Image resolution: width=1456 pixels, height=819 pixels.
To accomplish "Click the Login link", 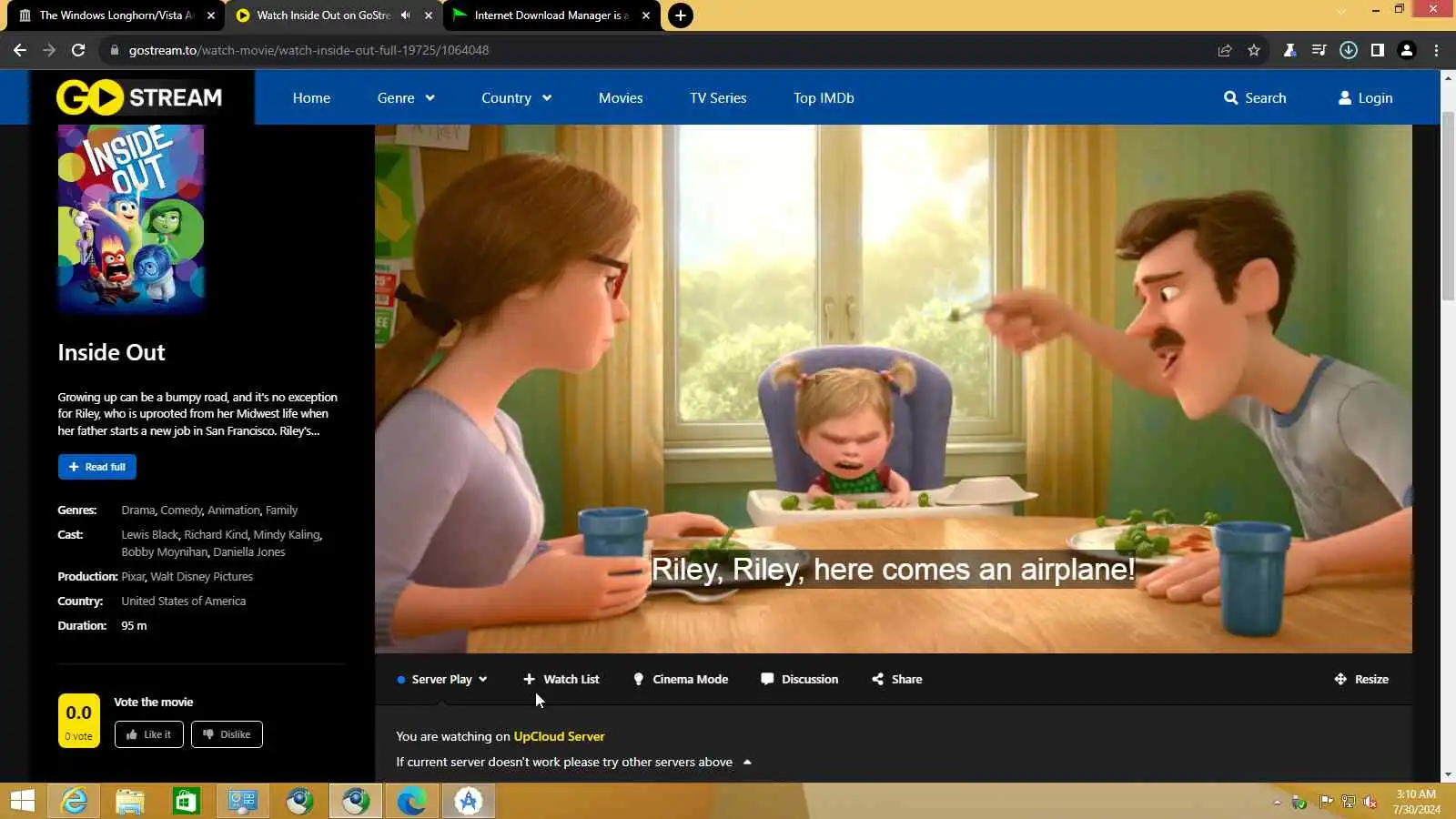I will (1365, 97).
